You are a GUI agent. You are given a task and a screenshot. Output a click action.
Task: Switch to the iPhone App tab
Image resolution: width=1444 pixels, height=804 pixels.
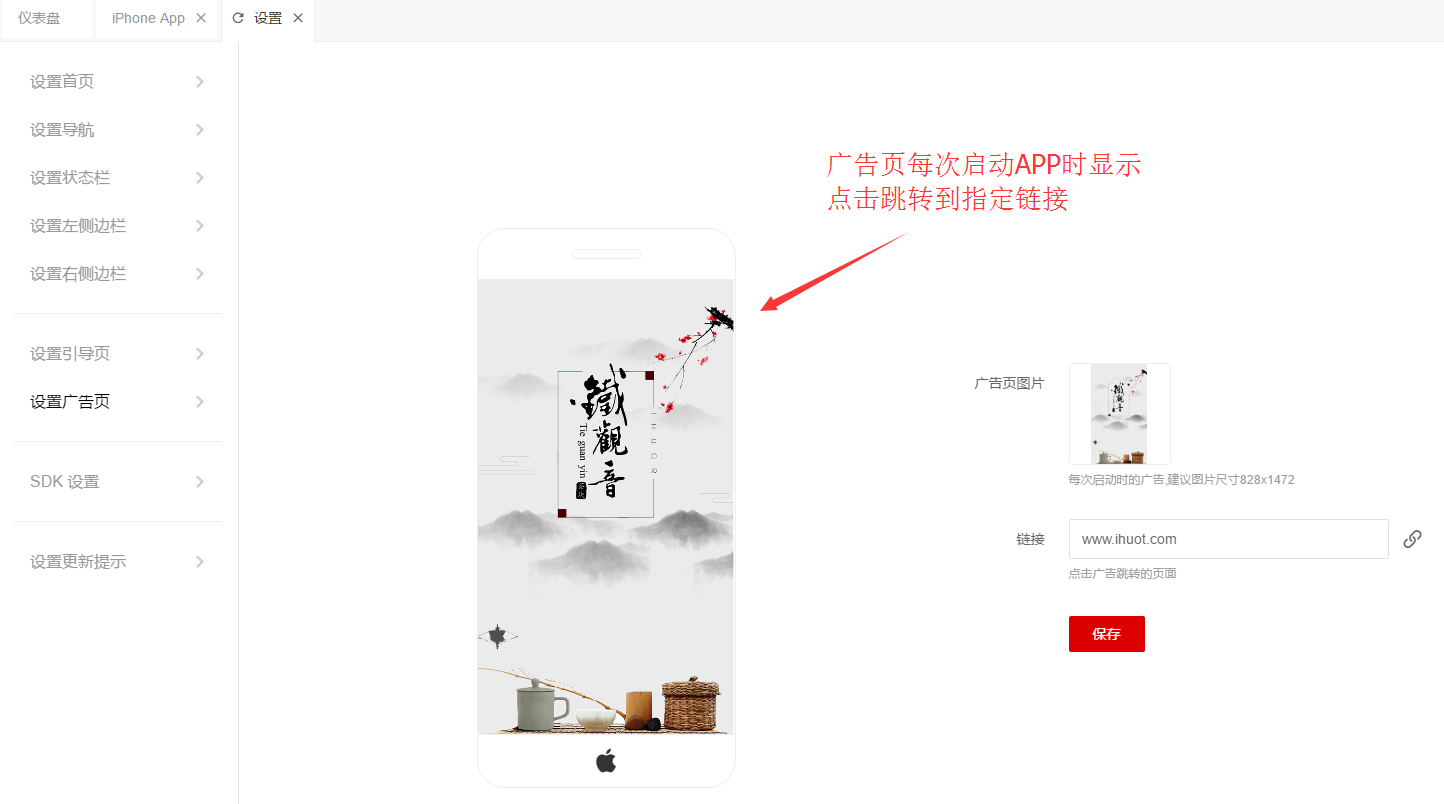(x=148, y=18)
